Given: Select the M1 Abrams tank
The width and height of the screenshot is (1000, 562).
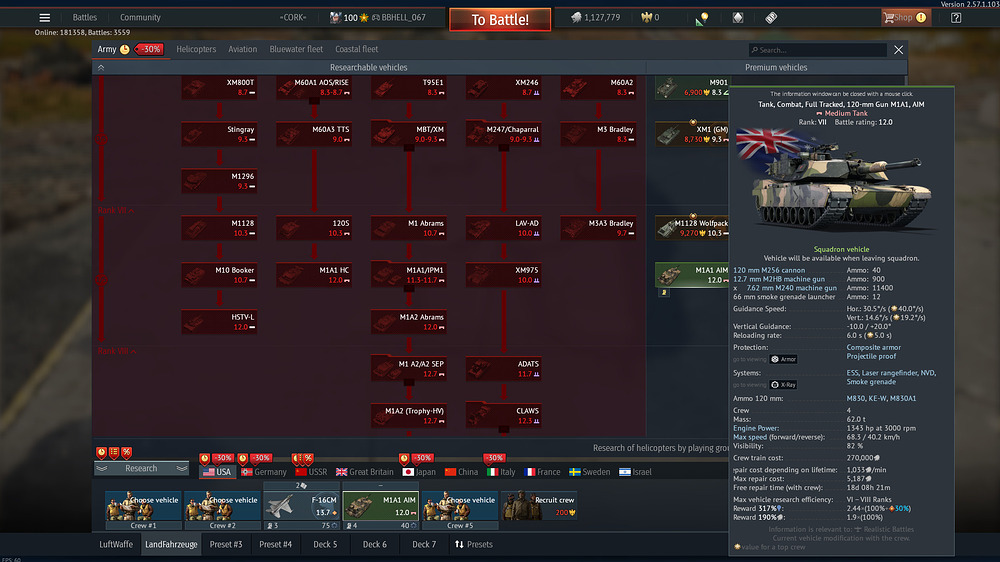Looking at the screenshot, I should point(408,228).
